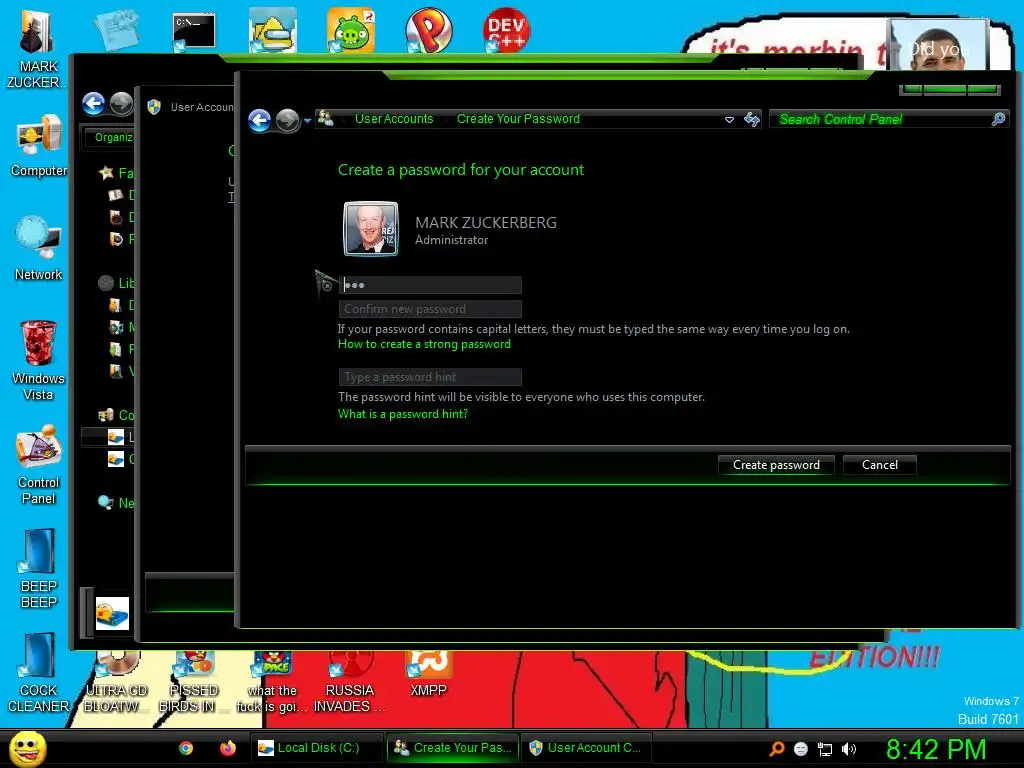The width and height of the screenshot is (1024, 768).
Task: Select User Accounts breadcrumb
Action: (394, 119)
